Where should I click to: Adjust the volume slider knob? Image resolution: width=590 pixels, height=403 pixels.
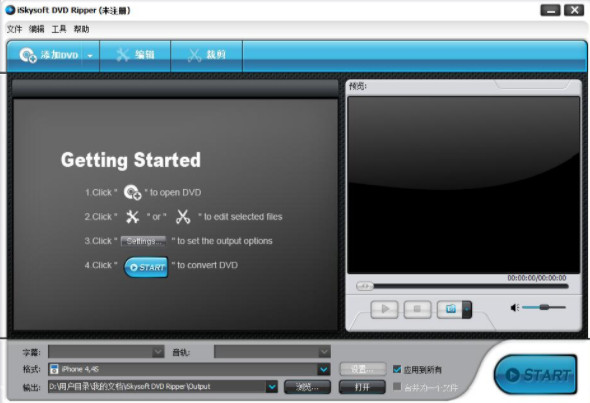[x=544, y=307]
